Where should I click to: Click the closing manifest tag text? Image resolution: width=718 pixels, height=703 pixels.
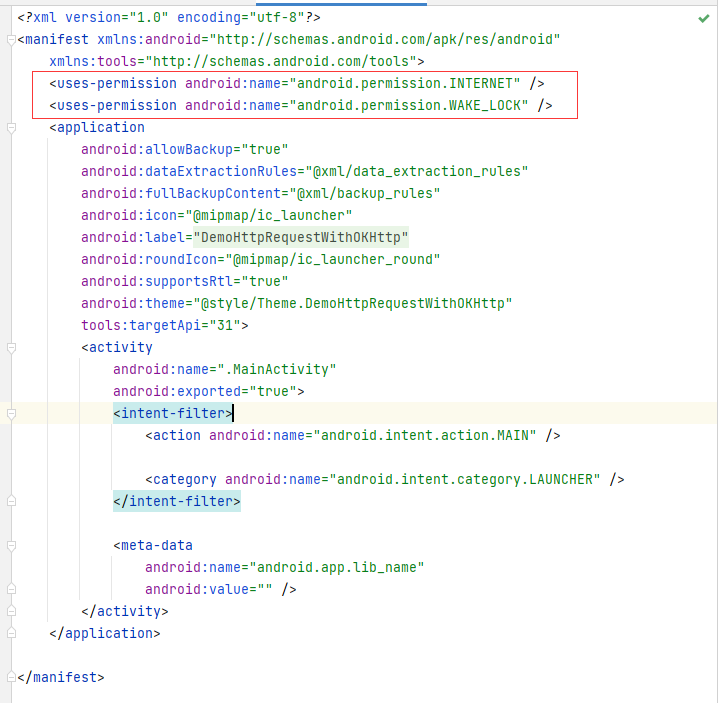pyautogui.click(x=61, y=677)
